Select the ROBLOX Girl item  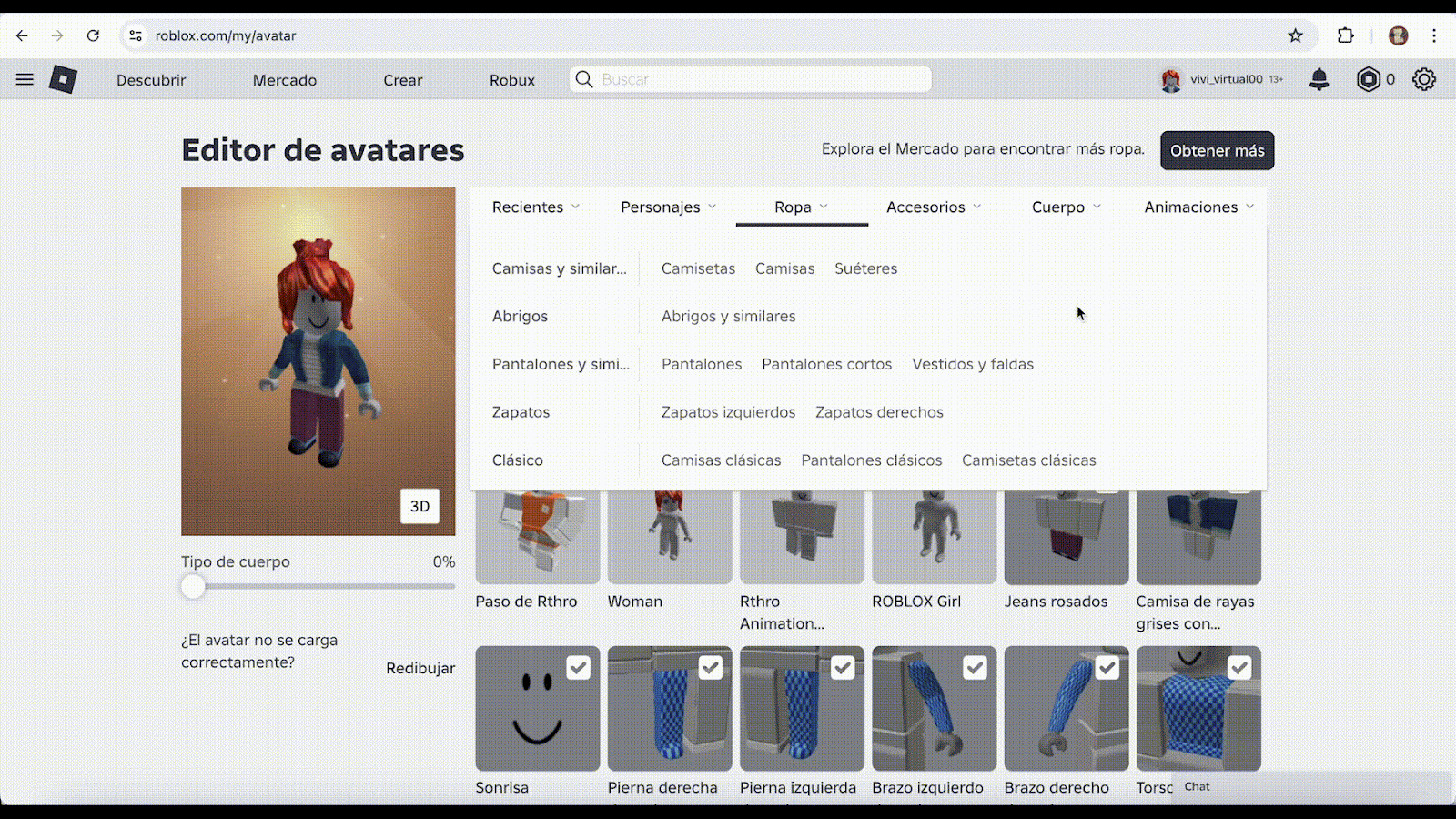click(x=934, y=537)
